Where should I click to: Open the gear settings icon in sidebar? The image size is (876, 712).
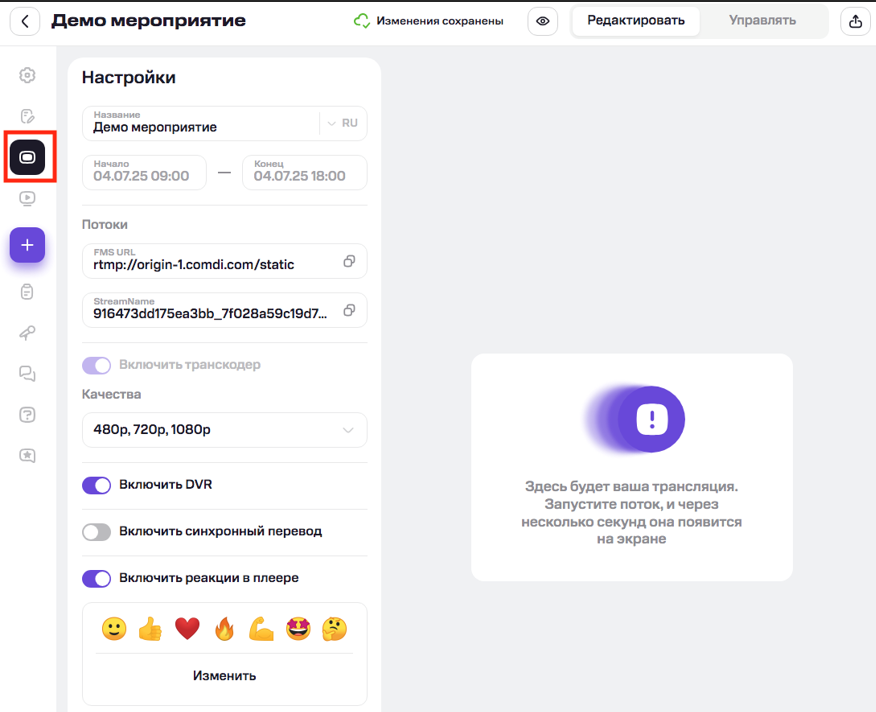coord(27,75)
